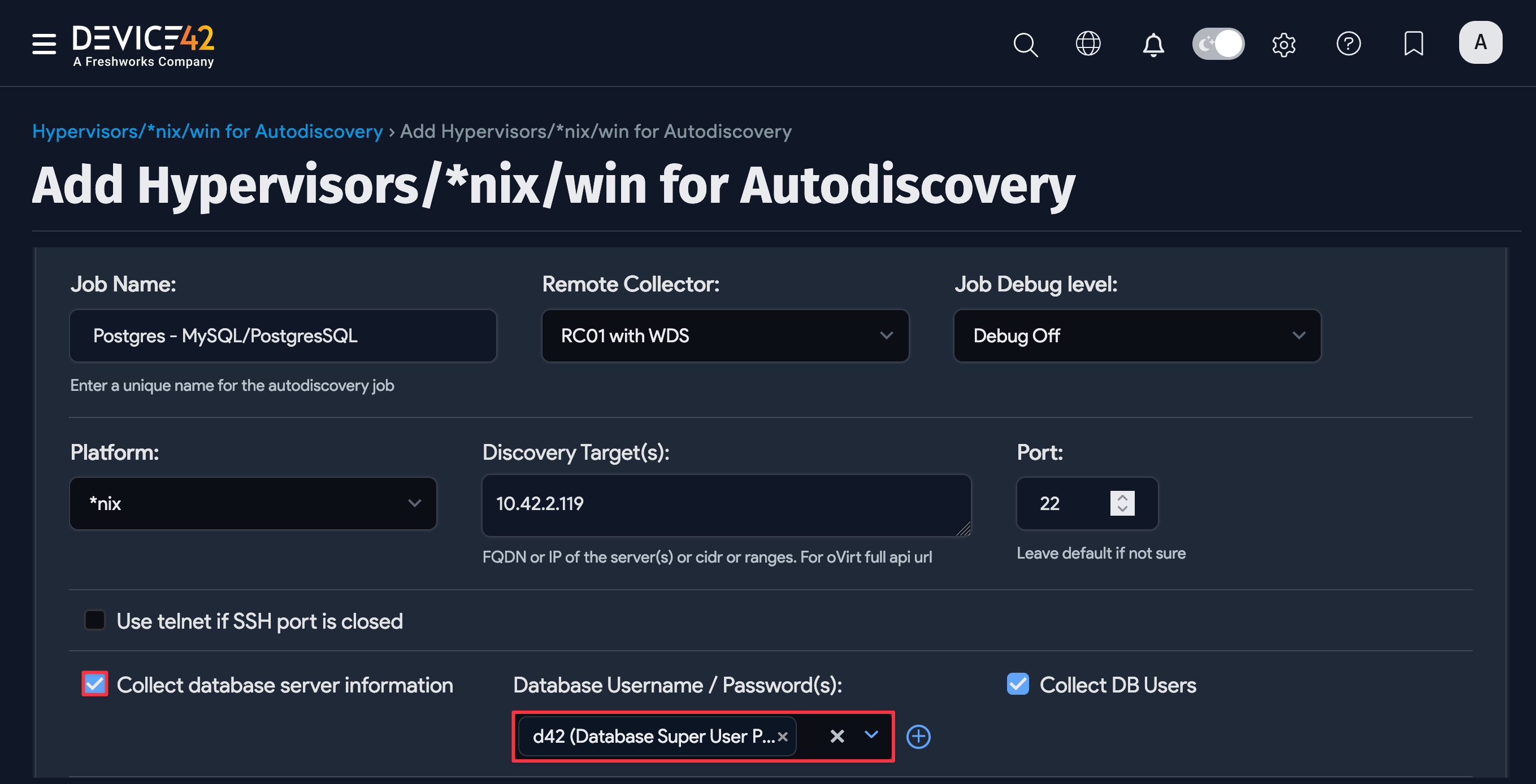Switch the dark mode toggle
This screenshot has height=784, width=1536.
pyautogui.click(x=1218, y=43)
